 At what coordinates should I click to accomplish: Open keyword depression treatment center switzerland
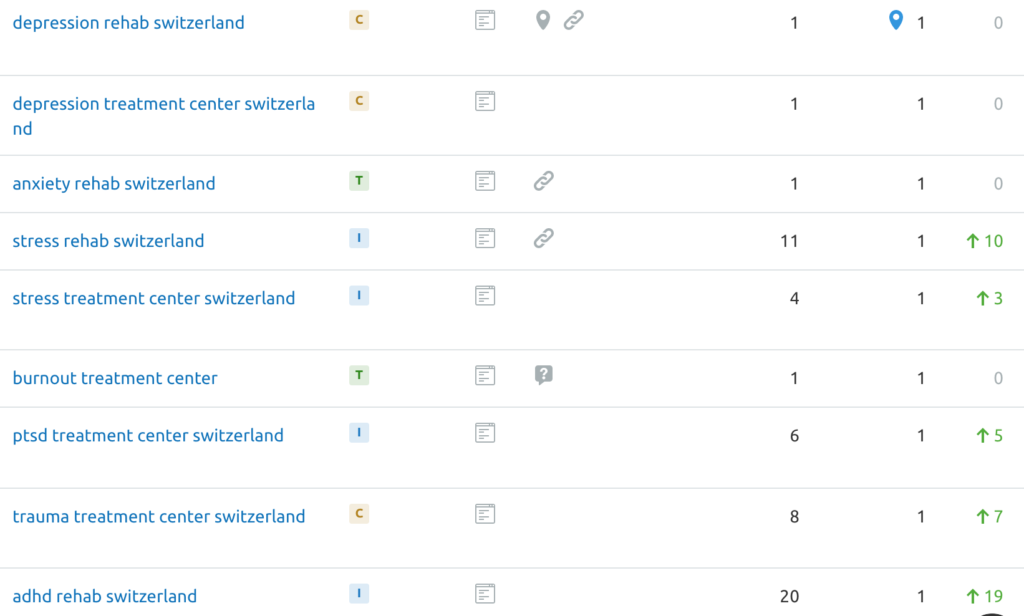click(x=163, y=116)
